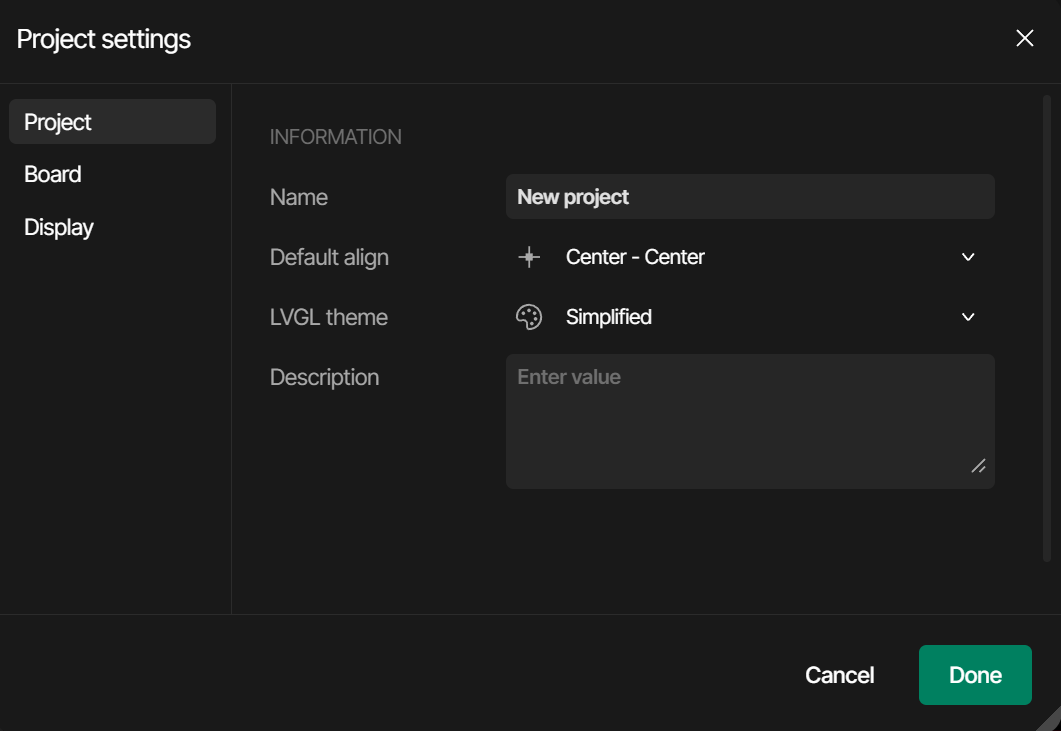Click Cancel to discard changes
The height and width of the screenshot is (731, 1061).
839,675
